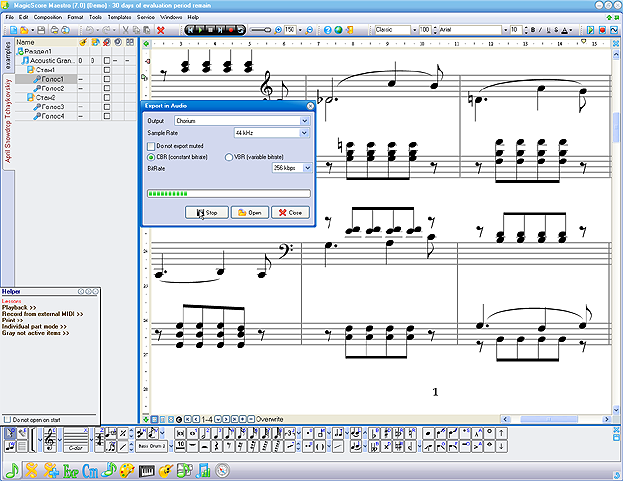This screenshot has height=481, width=623.
Task: Toggle checkbox in Голос1 row
Action: (x=106, y=79)
